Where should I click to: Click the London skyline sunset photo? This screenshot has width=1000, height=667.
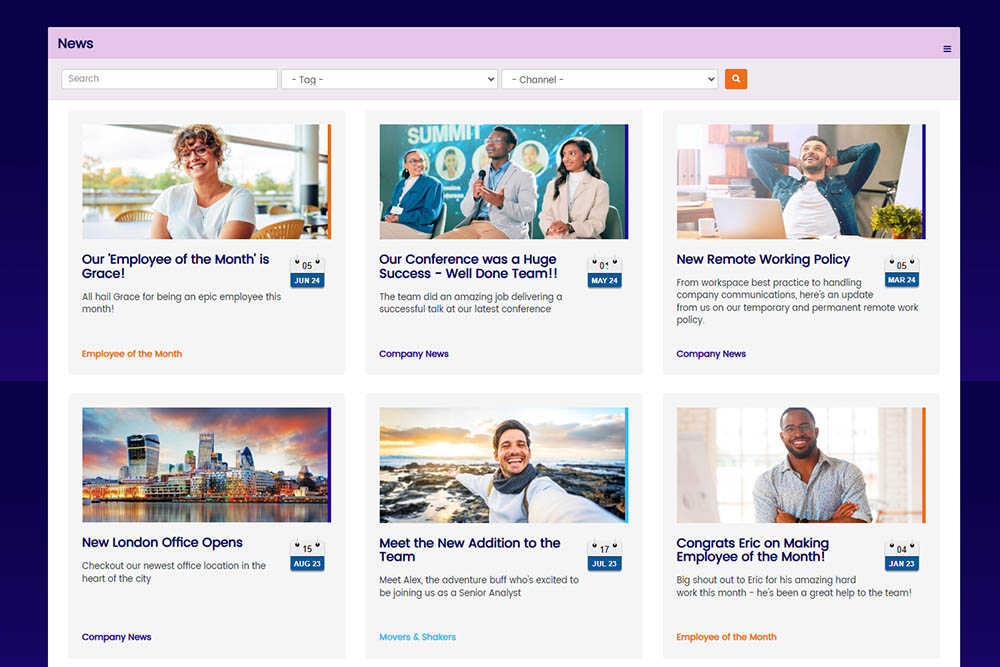tap(207, 465)
